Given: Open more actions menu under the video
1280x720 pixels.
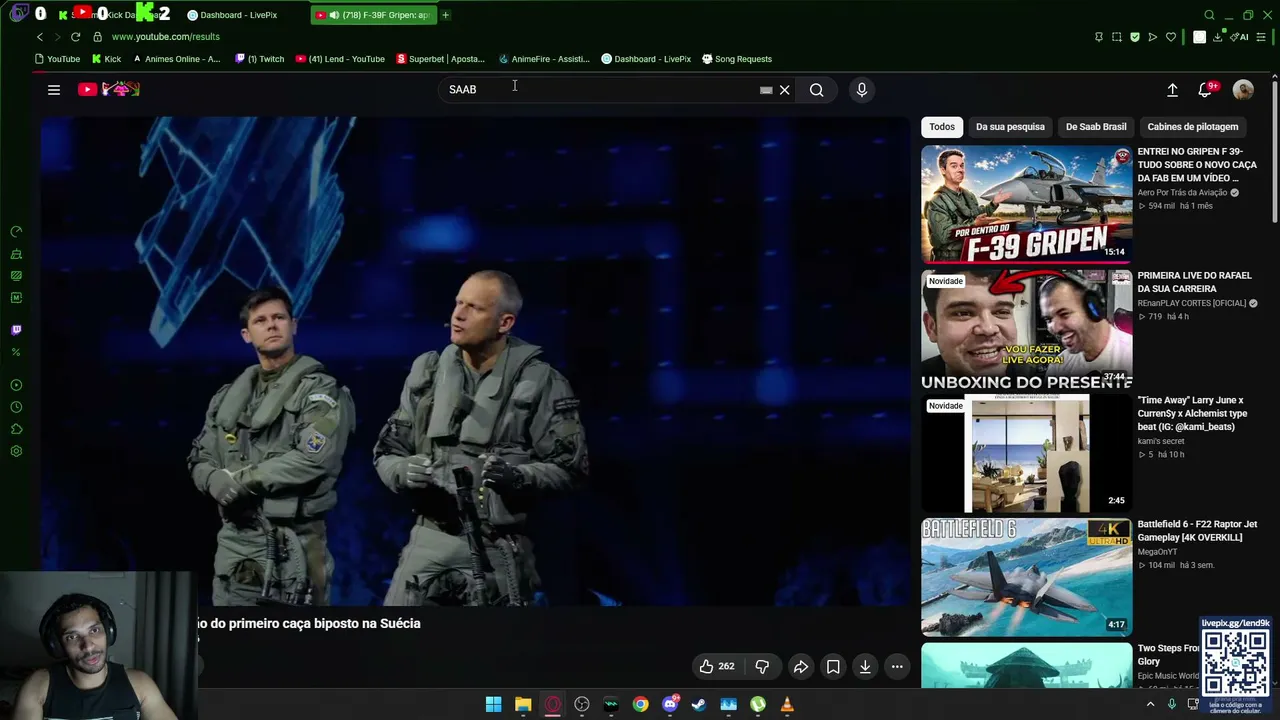Looking at the screenshot, I should pyautogui.click(x=897, y=667).
